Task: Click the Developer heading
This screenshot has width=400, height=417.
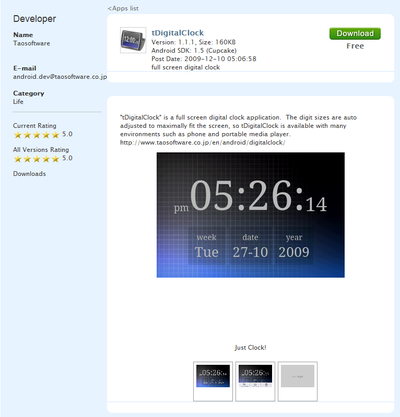Action: (35, 19)
